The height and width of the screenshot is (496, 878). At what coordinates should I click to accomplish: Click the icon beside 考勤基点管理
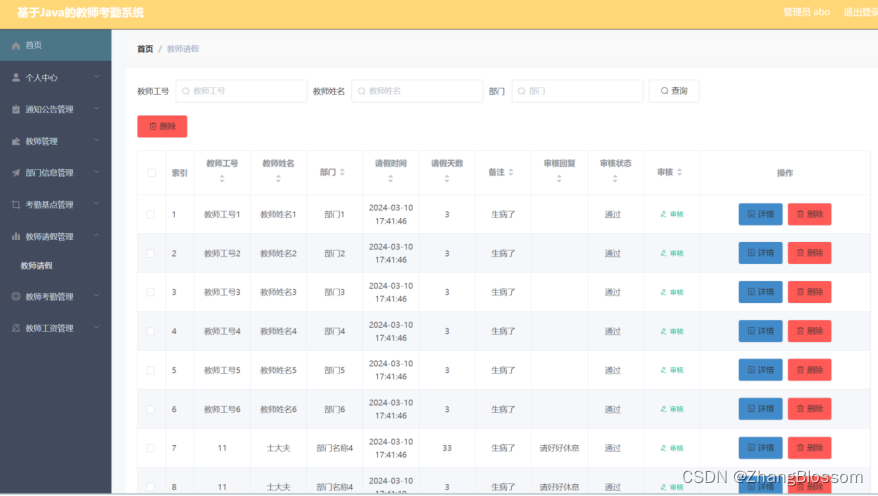[16, 204]
